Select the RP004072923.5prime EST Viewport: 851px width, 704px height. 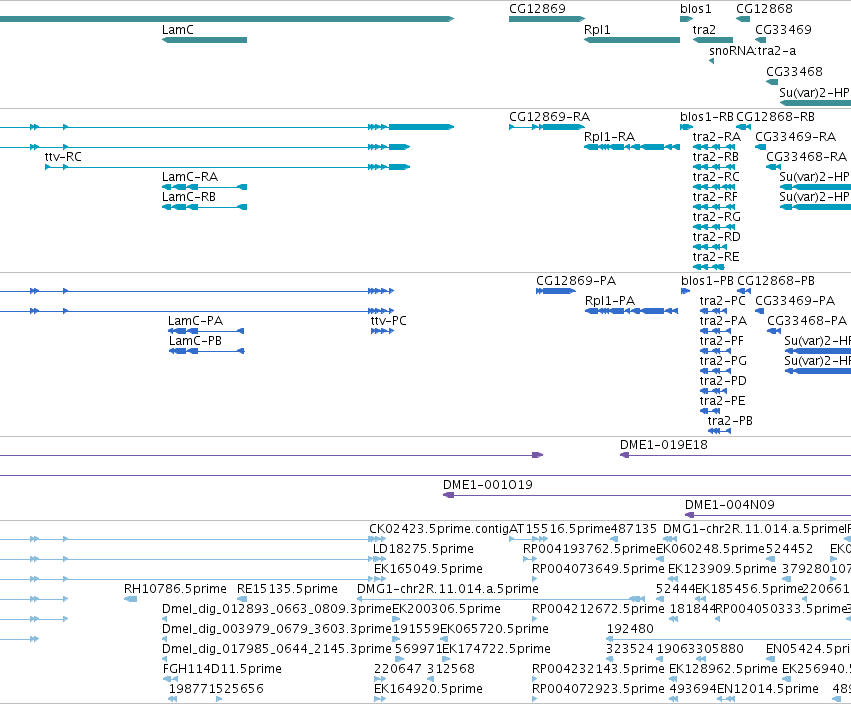[x=535, y=699]
